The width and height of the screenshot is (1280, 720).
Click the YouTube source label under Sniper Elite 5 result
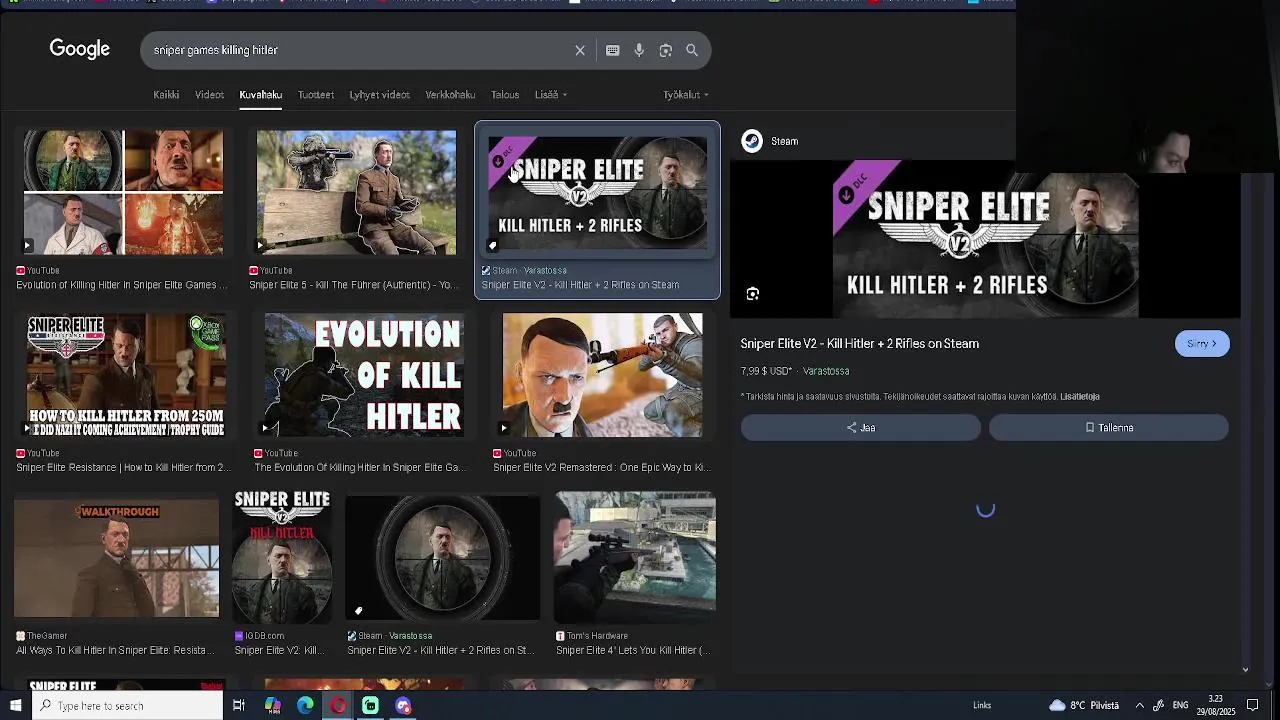(x=270, y=271)
